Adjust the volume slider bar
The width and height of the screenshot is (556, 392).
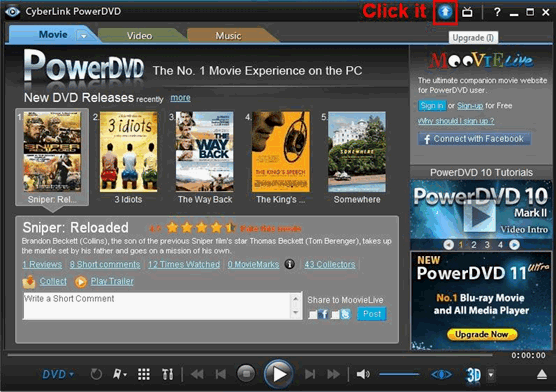tap(399, 374)
